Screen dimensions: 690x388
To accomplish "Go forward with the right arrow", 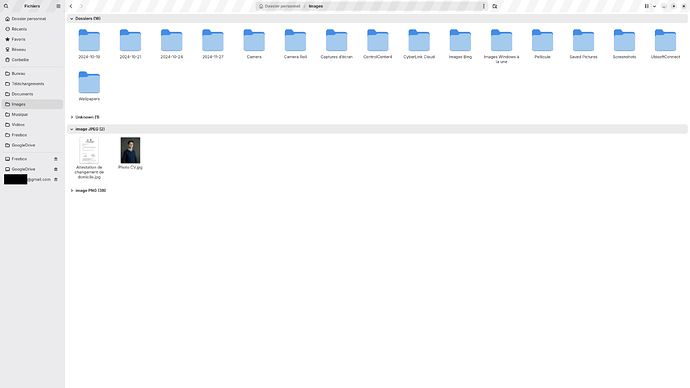I will pyautogui.click(x=81, y=6).
